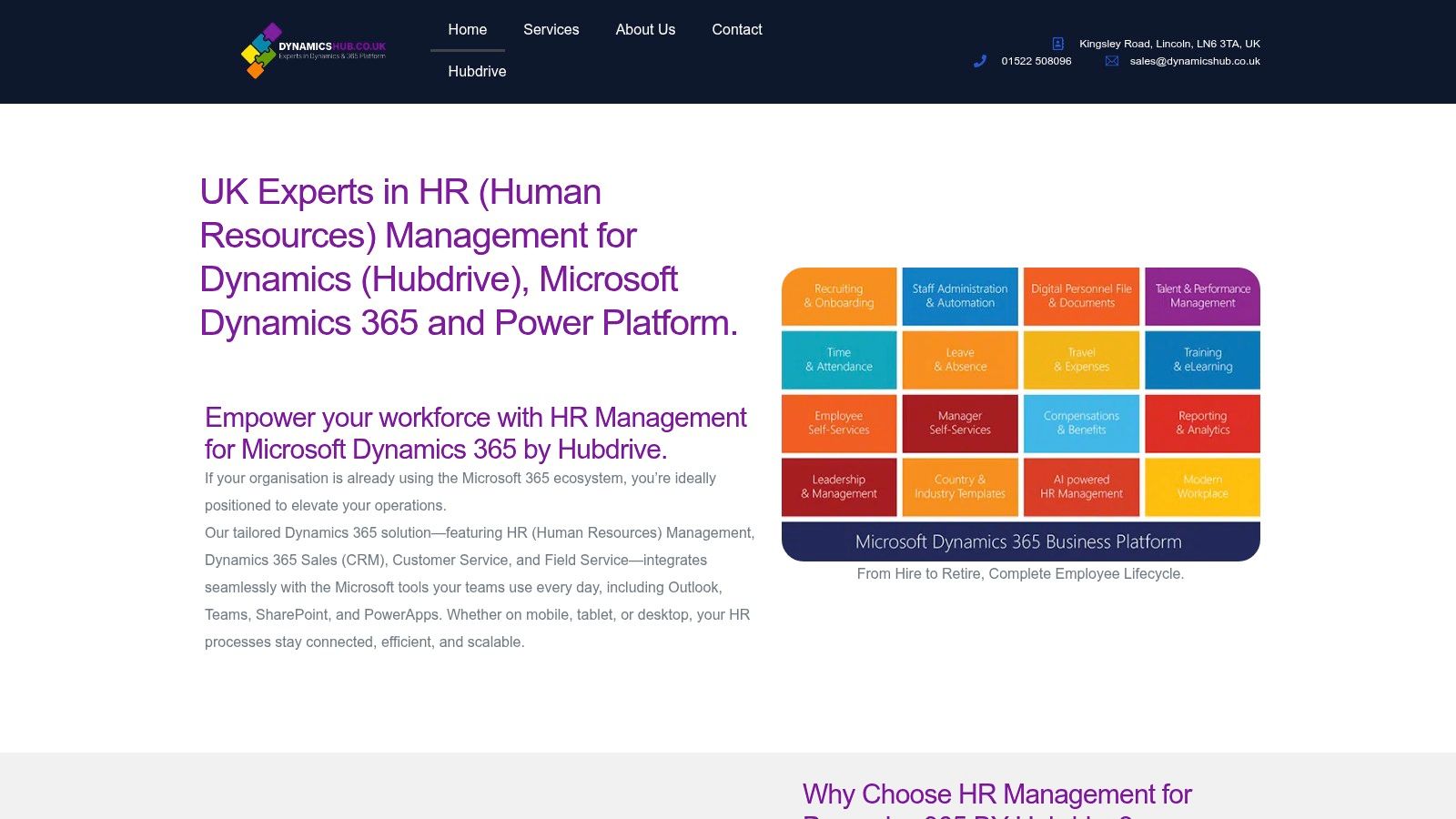Click the envelope email icon
The width and height of the screenshot is (1456, 819).
click(1112, 61)
